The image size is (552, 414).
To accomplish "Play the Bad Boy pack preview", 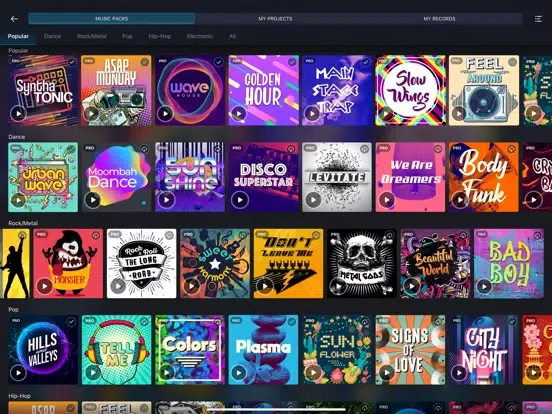I will coord(485,286).
